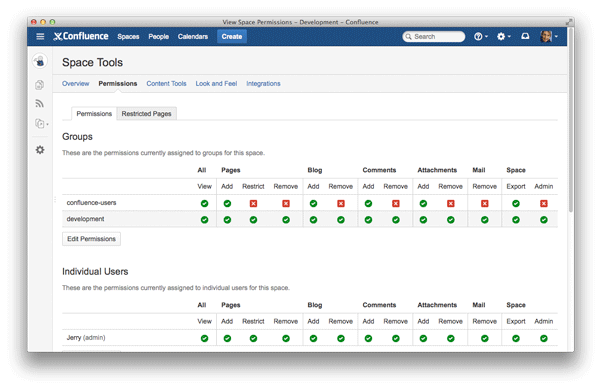Click the Create button

coord(232,36)
